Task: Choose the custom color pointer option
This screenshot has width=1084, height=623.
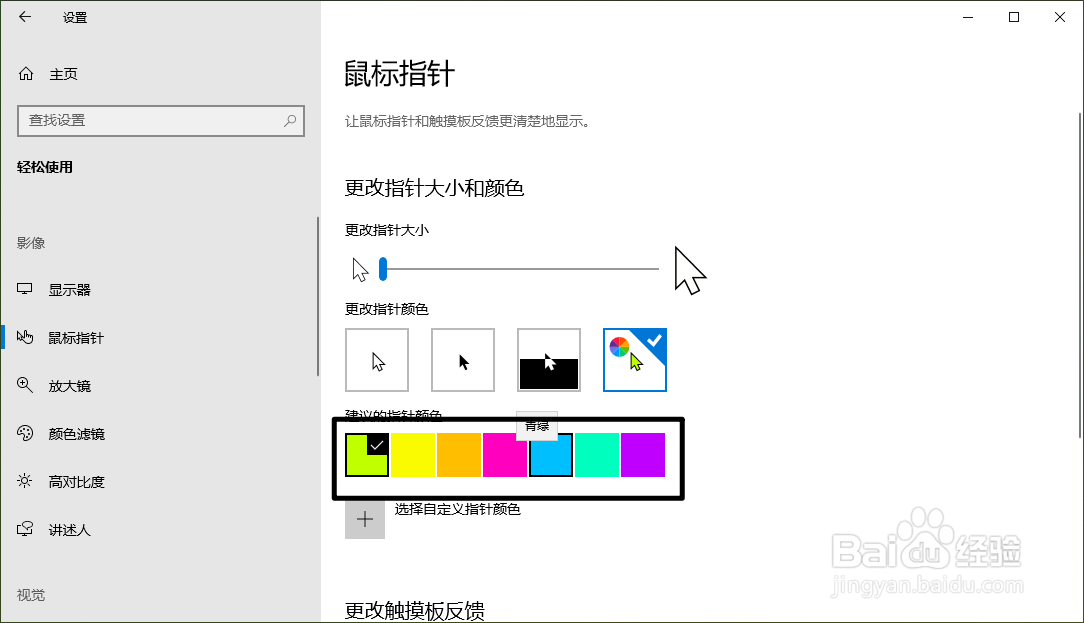Action: 635,360
